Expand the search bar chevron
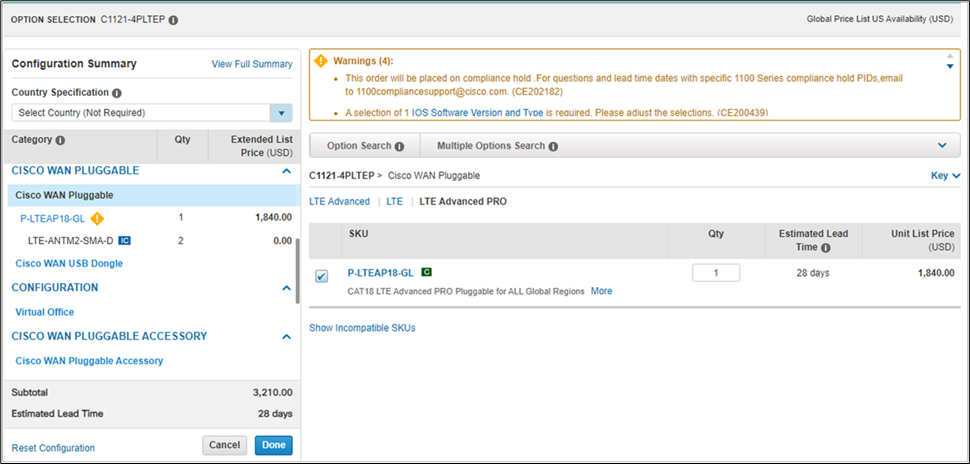This screenshot has height=464, width=970. click(942, 146)
